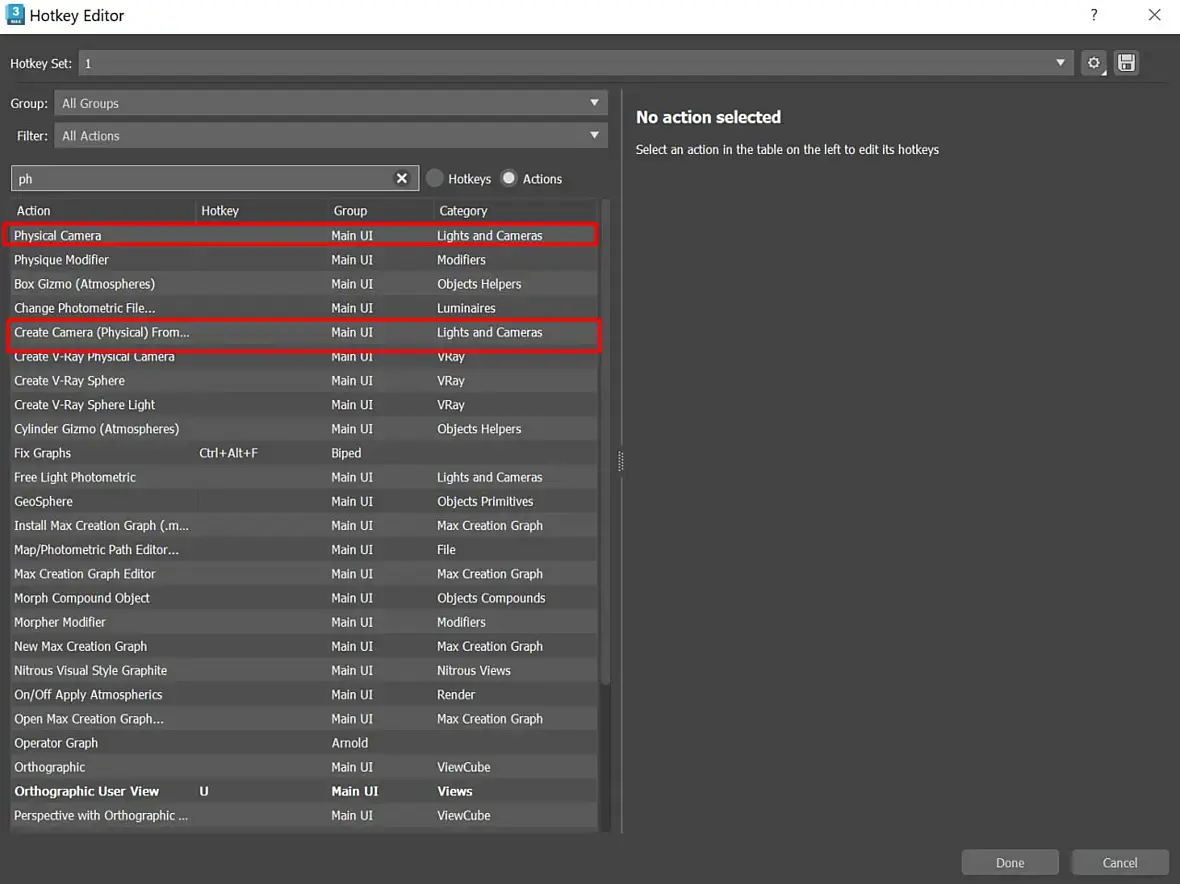Expand the Filter dropdown showing All Actions
1180x884 pixels.
(330, 135)
